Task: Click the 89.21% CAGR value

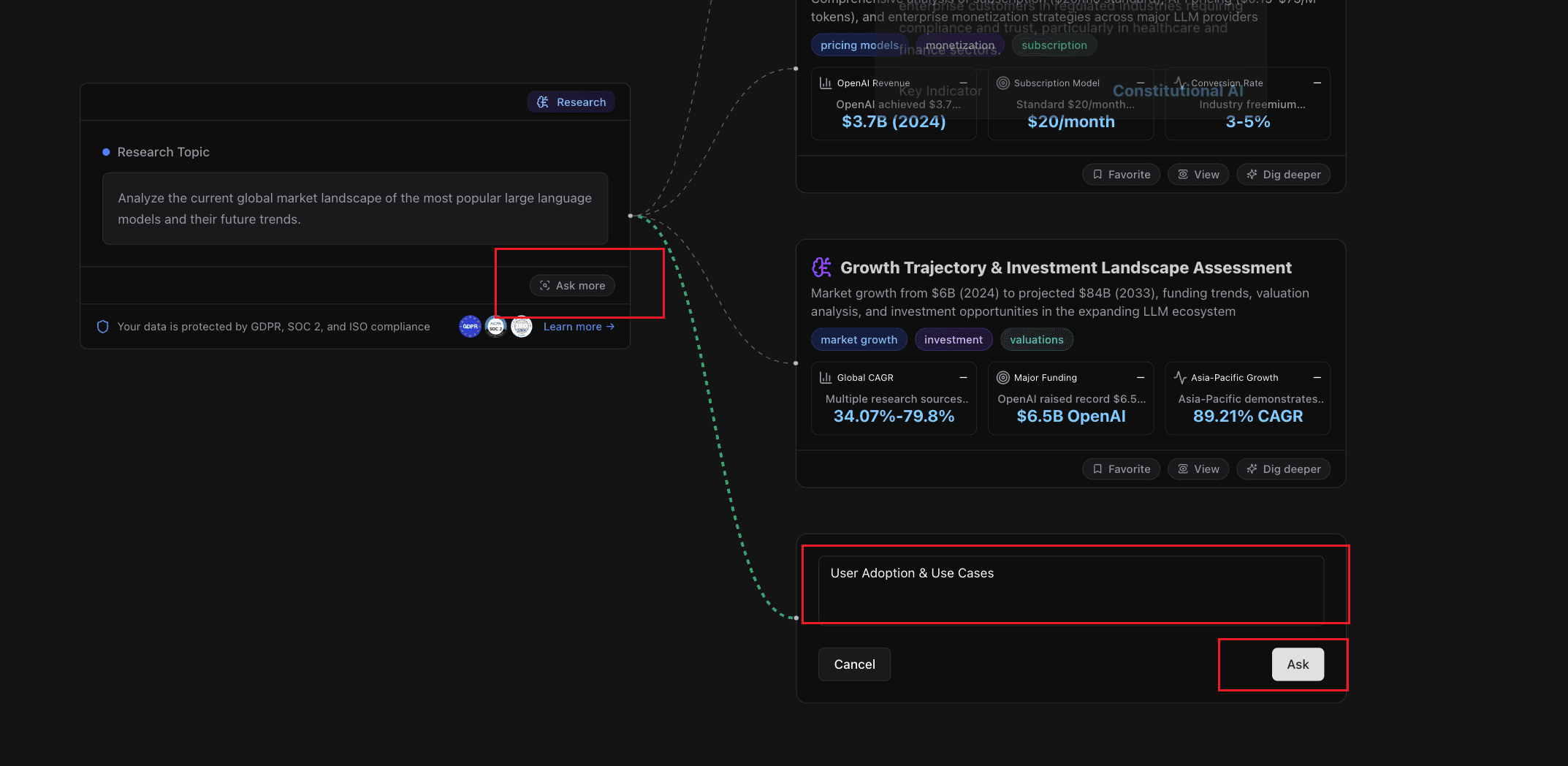Action: click(x=1248, y=417)
